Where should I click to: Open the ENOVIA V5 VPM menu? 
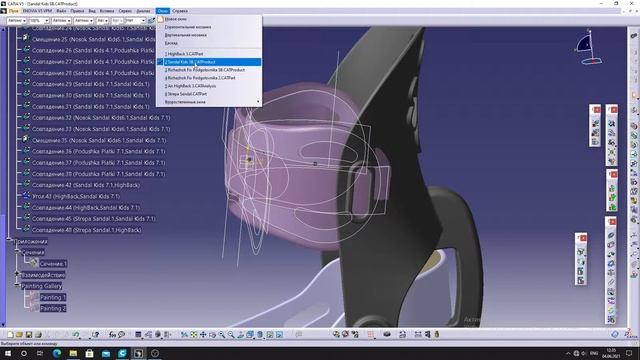click(37, 11)
